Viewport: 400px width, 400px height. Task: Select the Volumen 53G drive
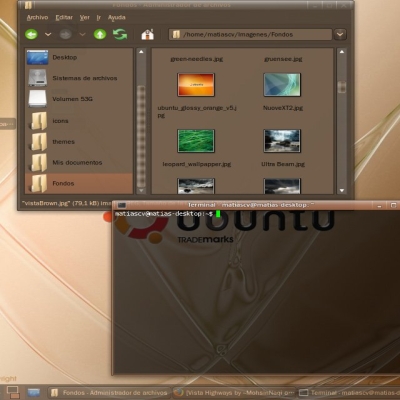[x=79, y=99]
